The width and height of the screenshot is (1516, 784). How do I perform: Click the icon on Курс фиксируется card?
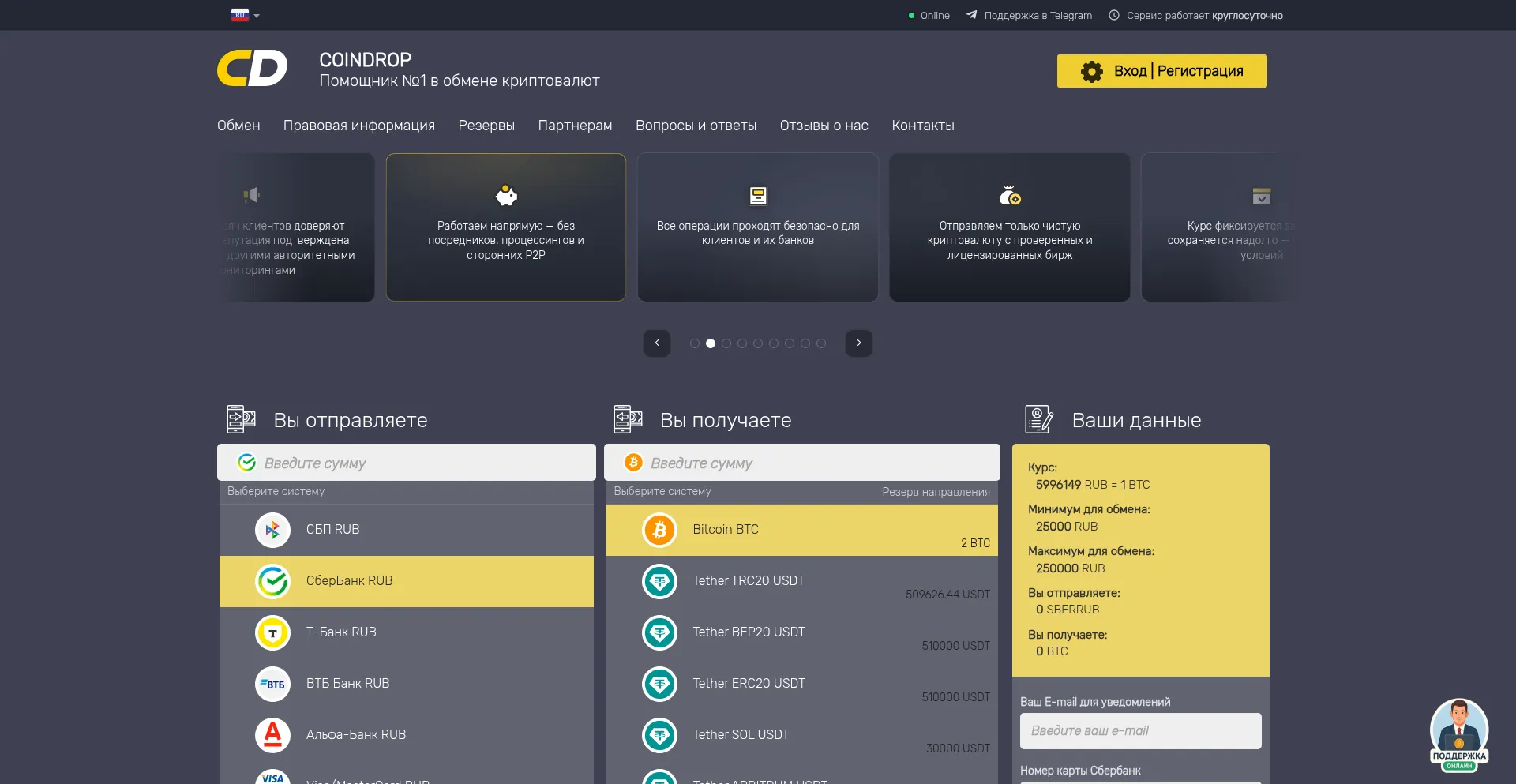click(x=1262, y=196)
